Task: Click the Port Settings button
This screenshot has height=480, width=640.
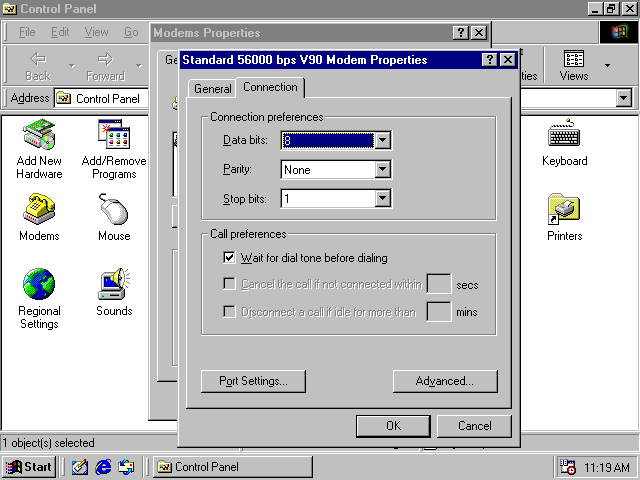Action: click(x=253, y=381)
